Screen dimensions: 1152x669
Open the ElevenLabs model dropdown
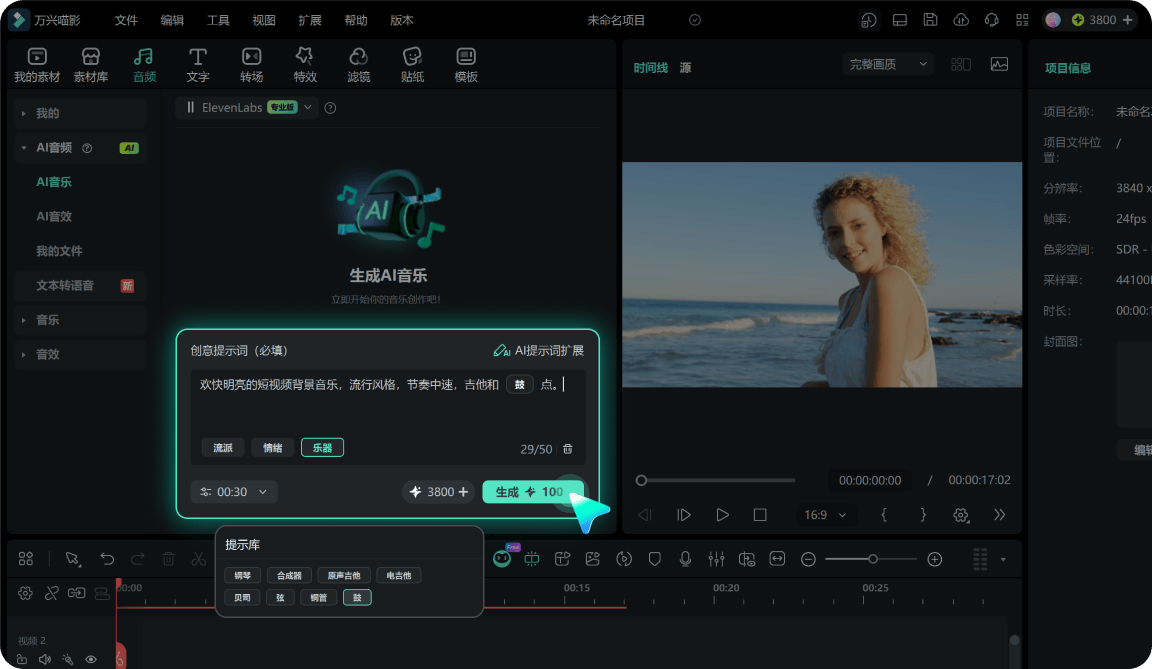[247, 108]
